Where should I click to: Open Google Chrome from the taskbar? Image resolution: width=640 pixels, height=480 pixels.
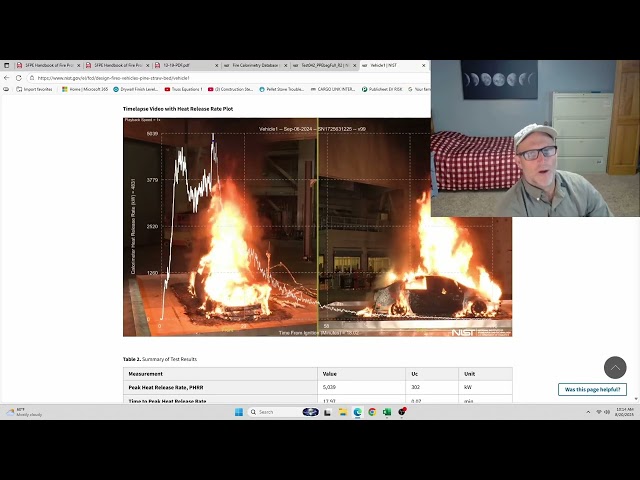(x=372, y=412)
